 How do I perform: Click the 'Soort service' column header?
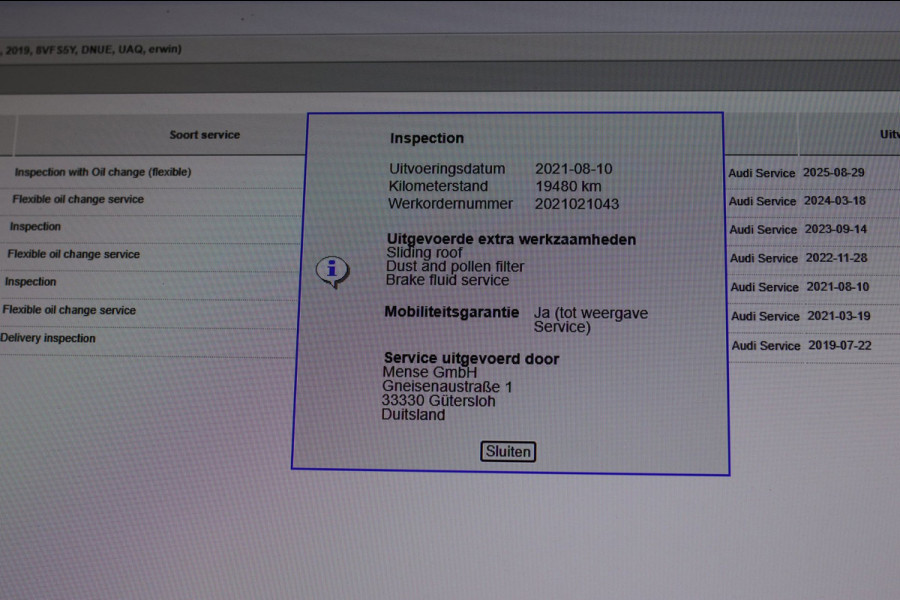(204, 135)
